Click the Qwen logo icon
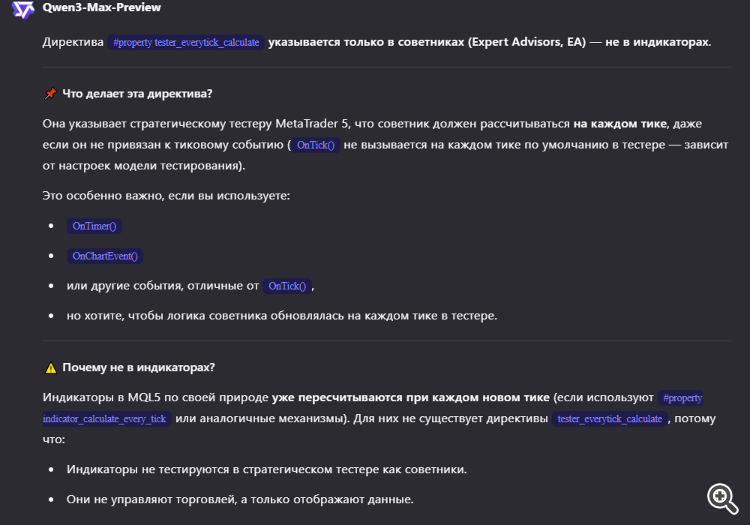 24,10
